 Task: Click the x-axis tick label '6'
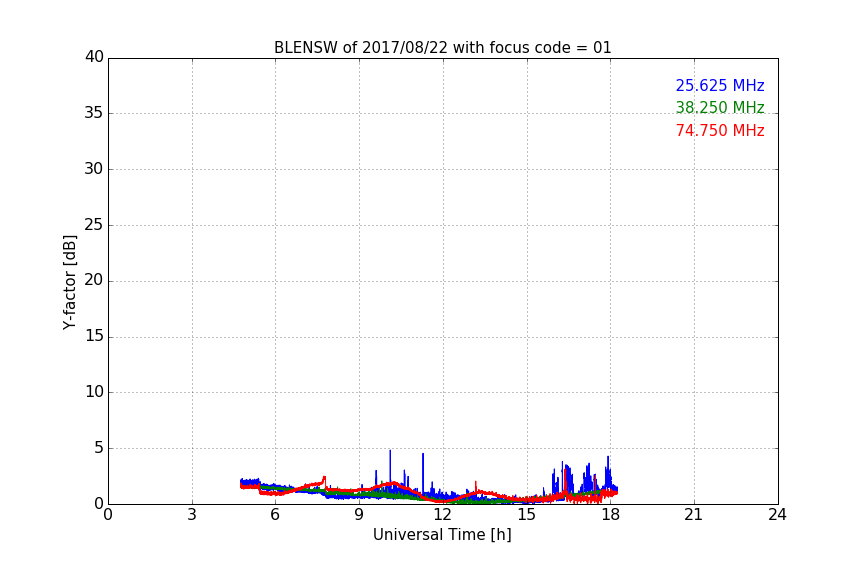(x=275, y=515)
